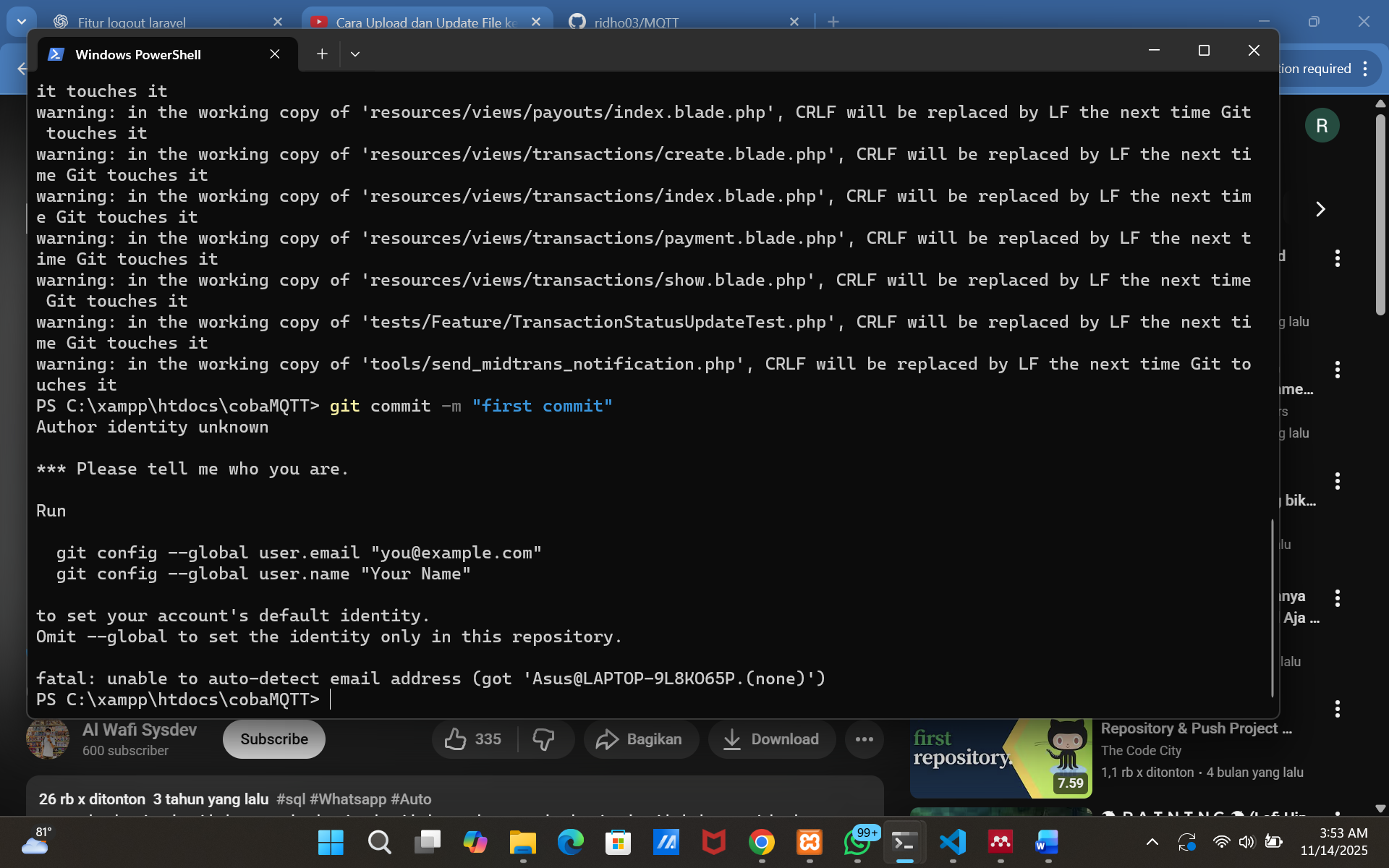Dislike the YouTube video

543,739
